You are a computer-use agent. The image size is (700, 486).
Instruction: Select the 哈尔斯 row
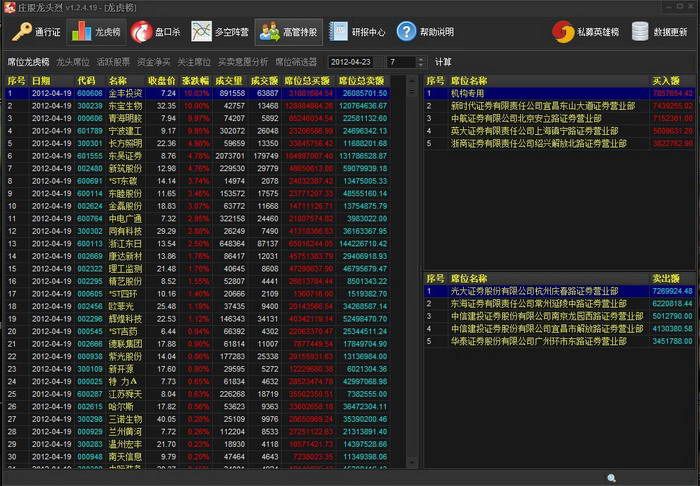tap(197, 407)
